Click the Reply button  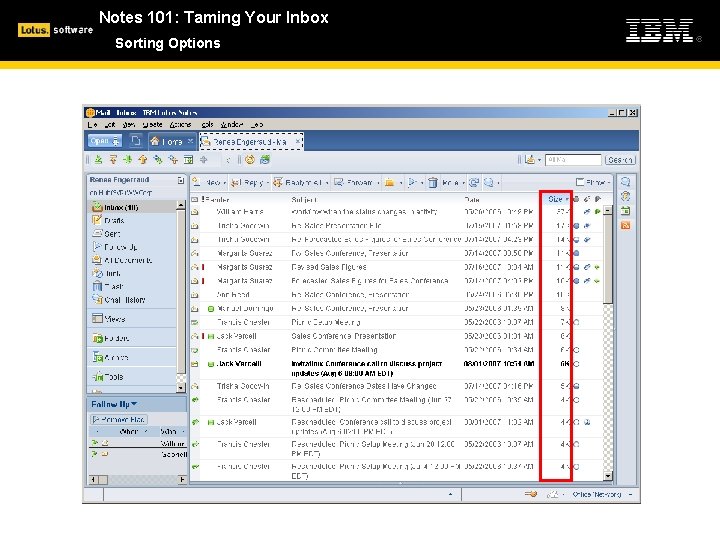click(249, 183)
